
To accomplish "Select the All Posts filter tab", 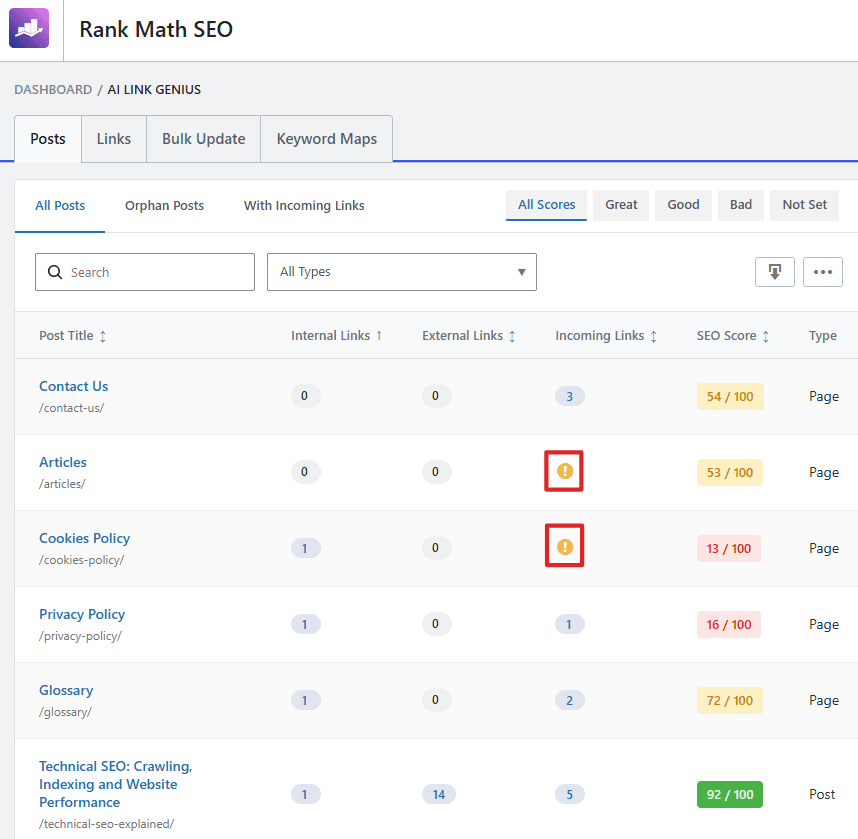I will click(60, 206).
